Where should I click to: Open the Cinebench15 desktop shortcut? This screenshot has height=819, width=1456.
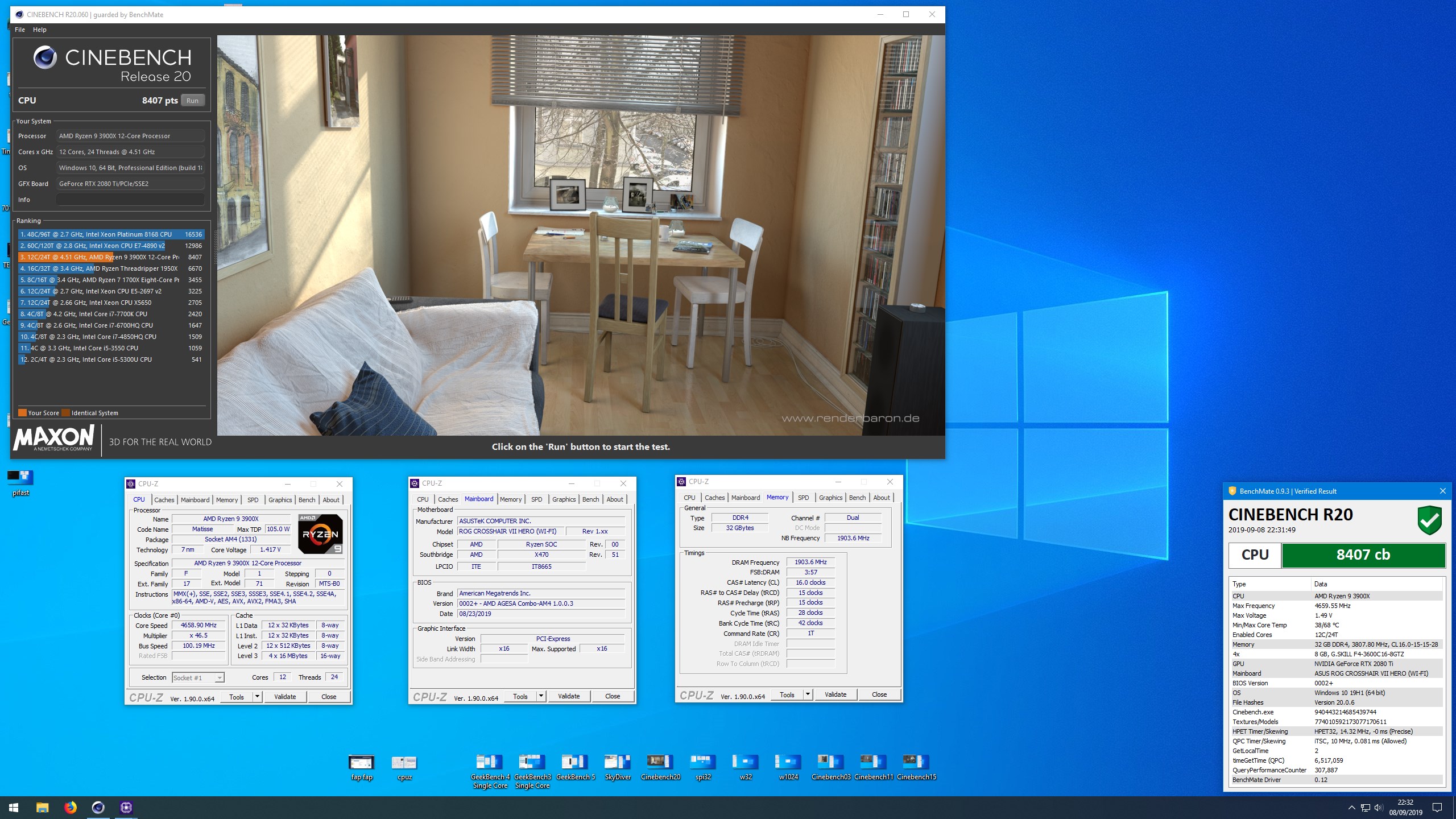916,767
